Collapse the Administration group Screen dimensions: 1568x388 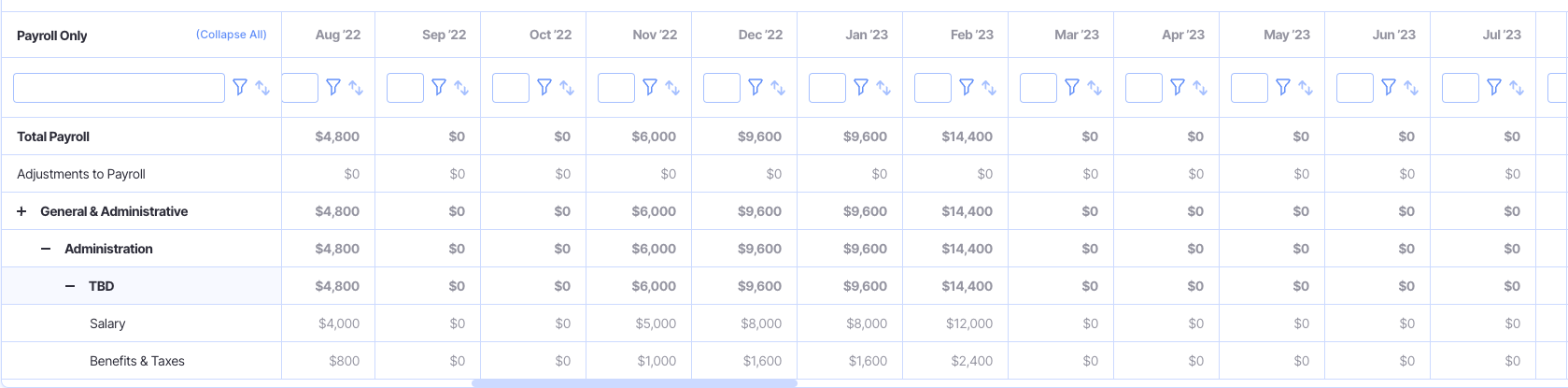(x=46, y=249)
